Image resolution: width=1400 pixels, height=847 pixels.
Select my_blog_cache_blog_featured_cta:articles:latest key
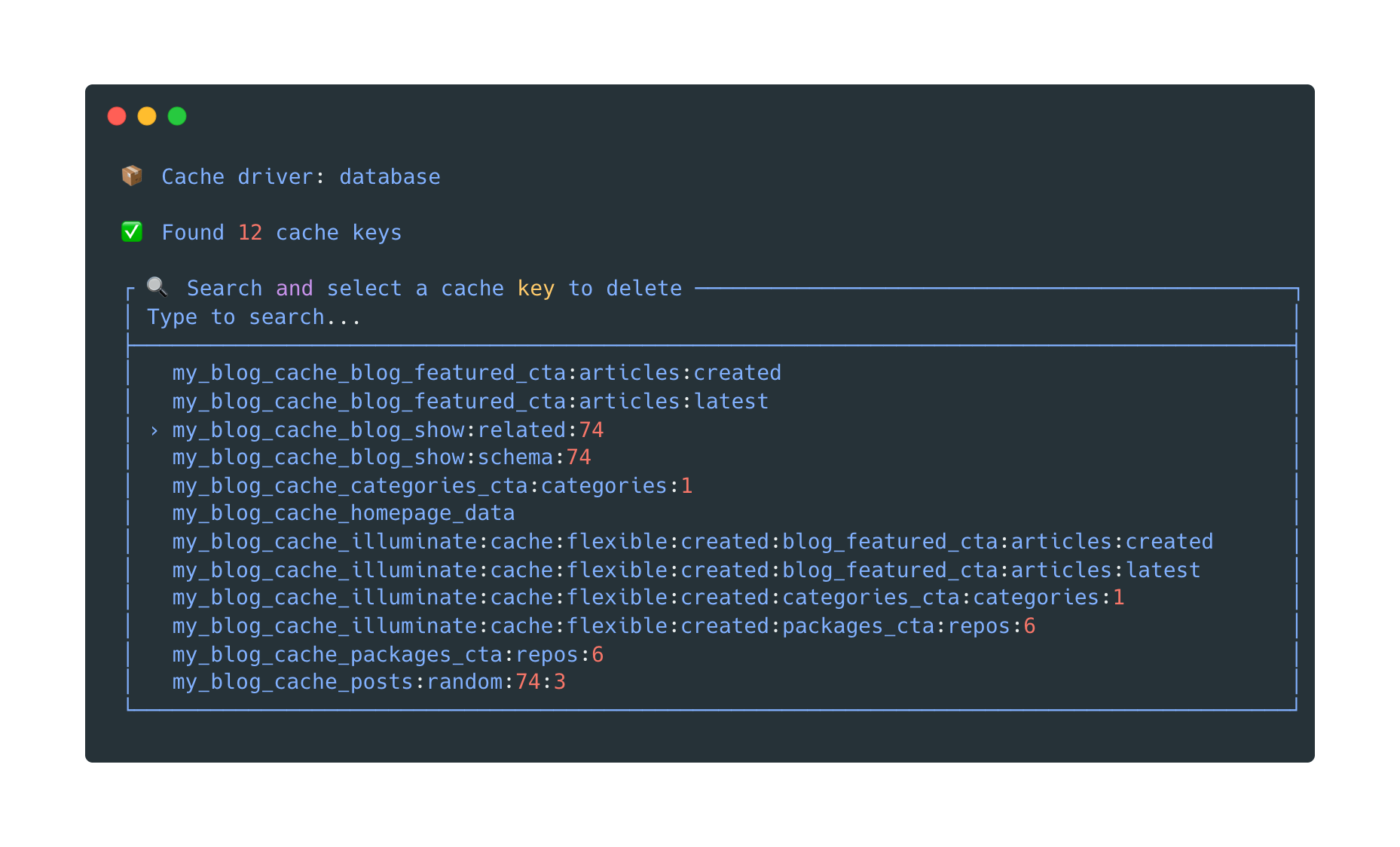[470, 402]
